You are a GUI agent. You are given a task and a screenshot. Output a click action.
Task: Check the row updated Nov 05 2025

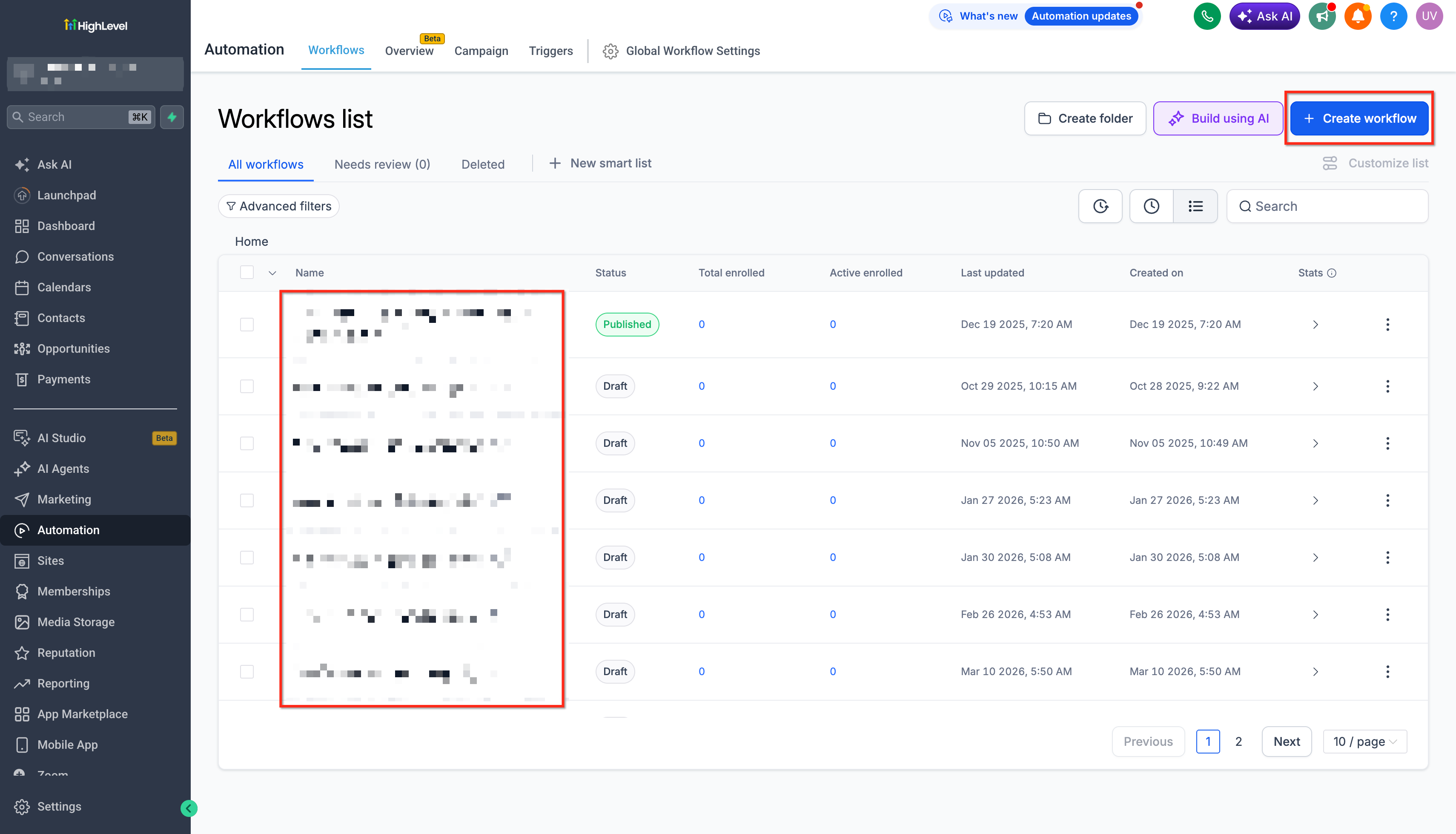tap(246, 443)
